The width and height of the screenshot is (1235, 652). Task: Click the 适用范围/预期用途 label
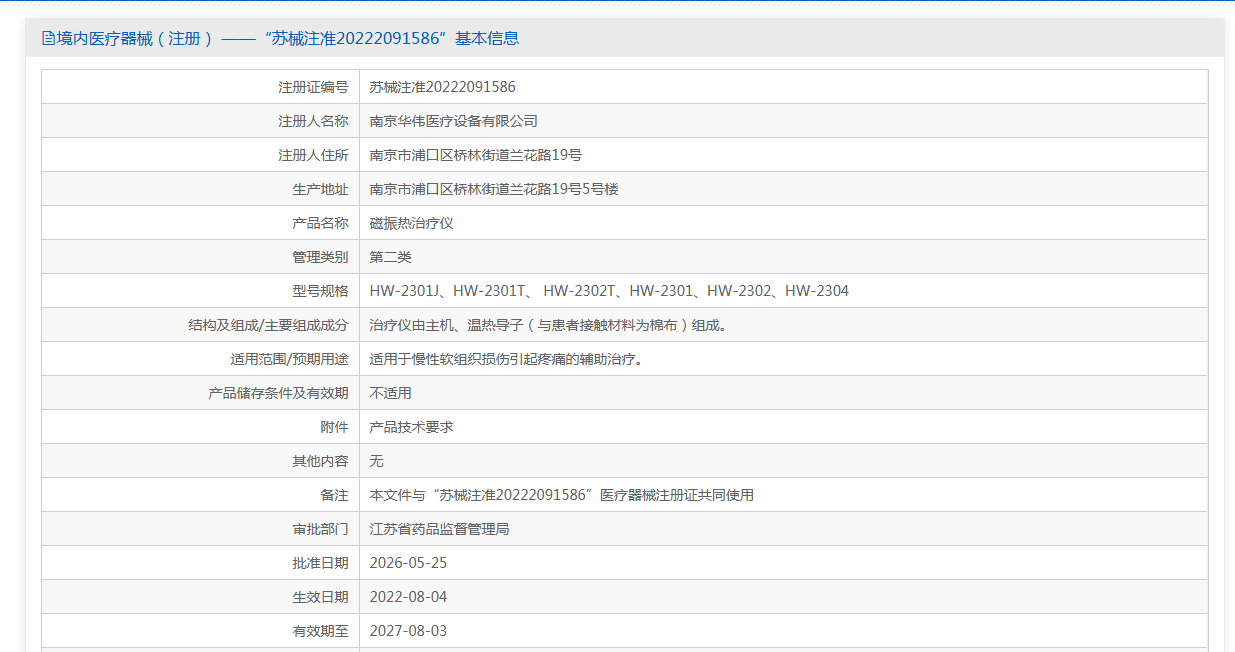(x=289, y=359)
